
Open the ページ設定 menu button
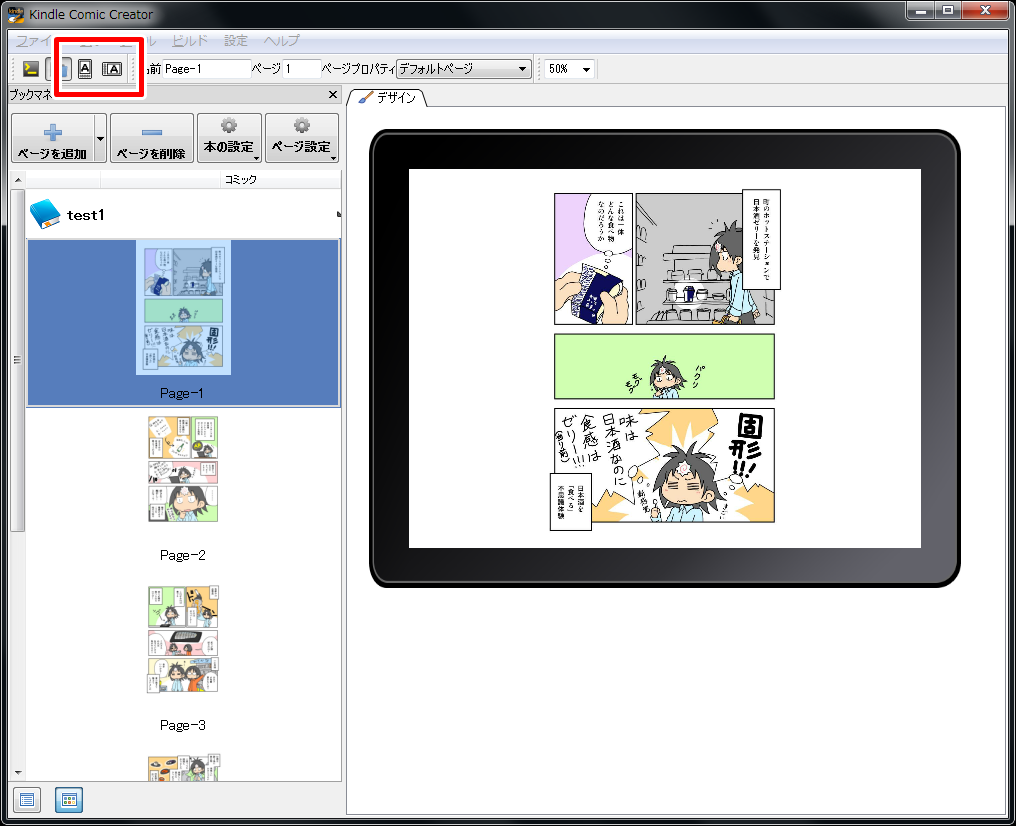[302, 138]
